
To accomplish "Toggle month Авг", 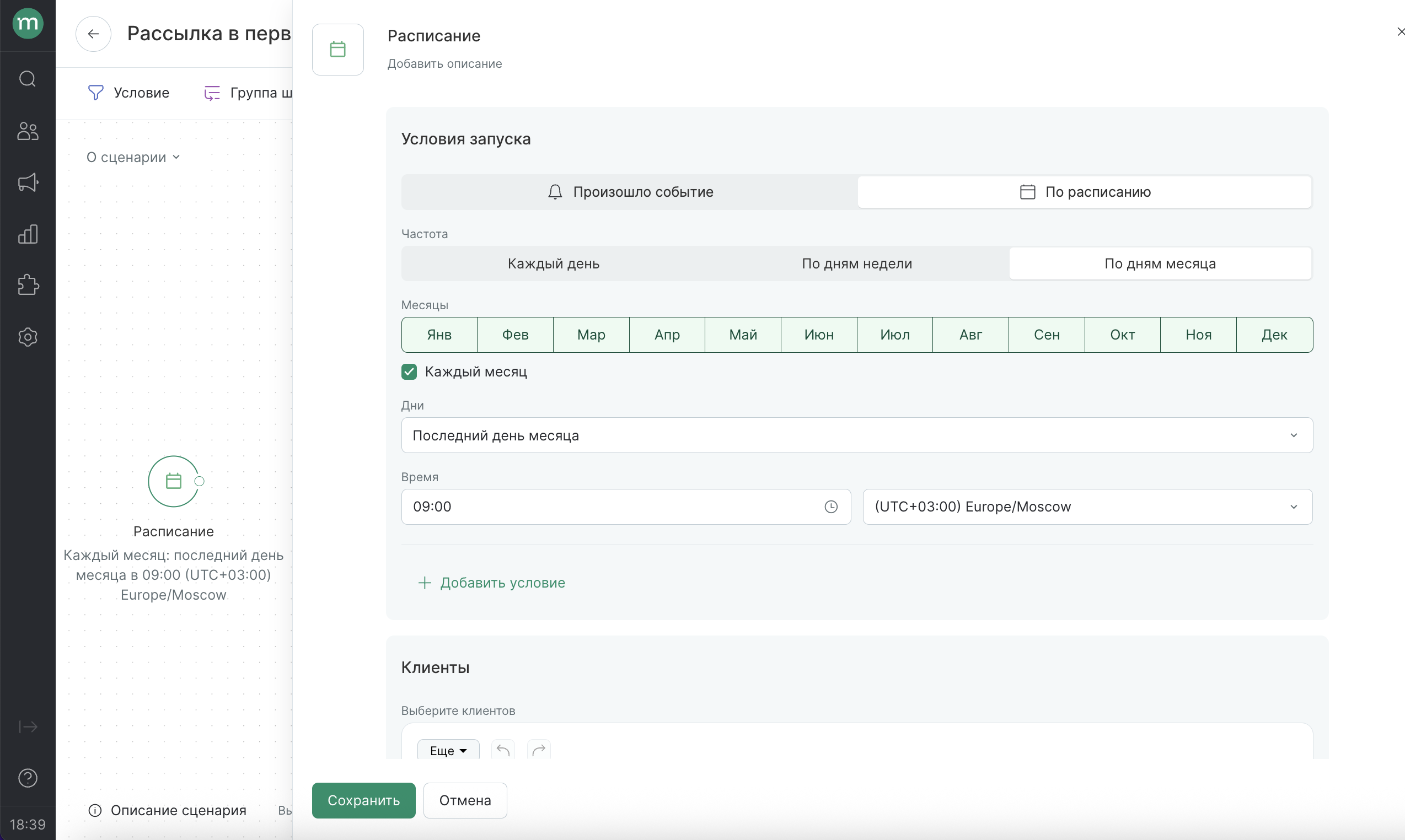I will point(970,335).
